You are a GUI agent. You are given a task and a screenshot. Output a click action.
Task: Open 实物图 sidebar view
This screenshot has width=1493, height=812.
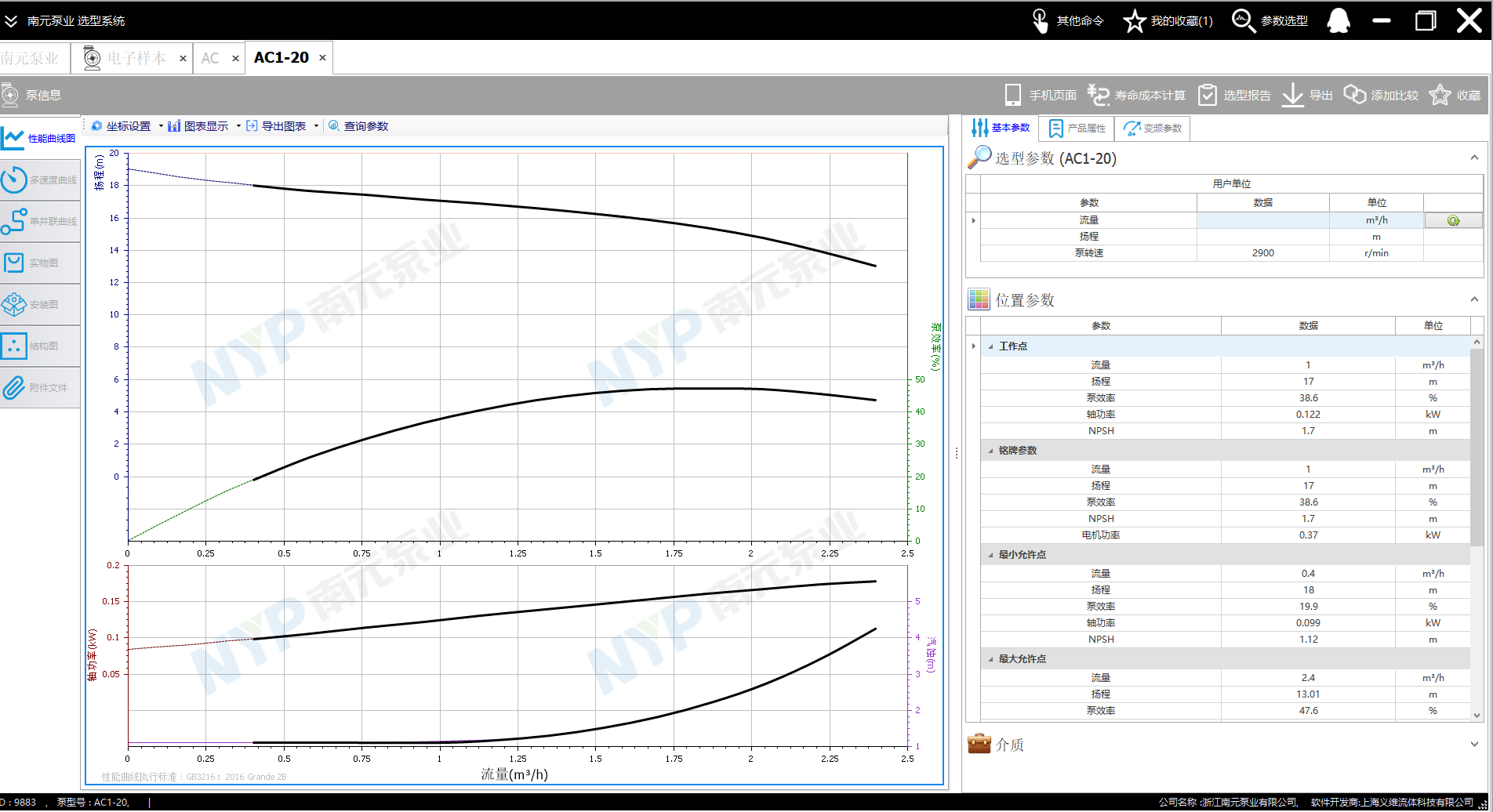click(40, 263)
